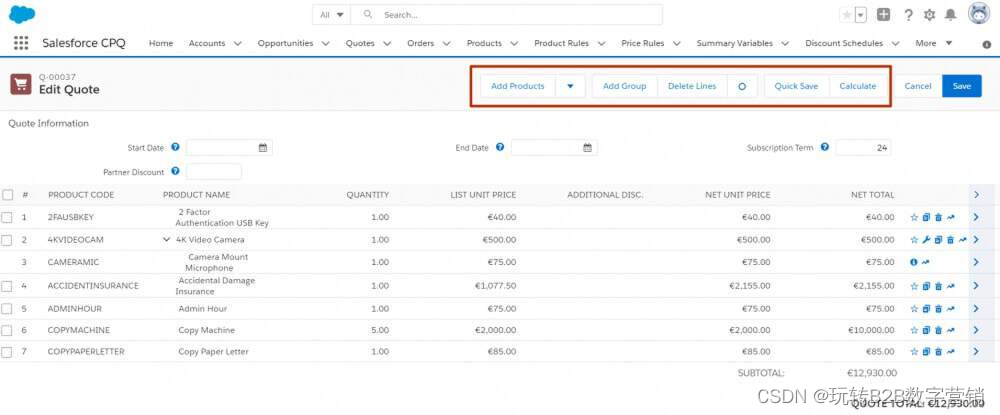Open the notifications bell
The image size is (1000, 415).
point(950,15)
